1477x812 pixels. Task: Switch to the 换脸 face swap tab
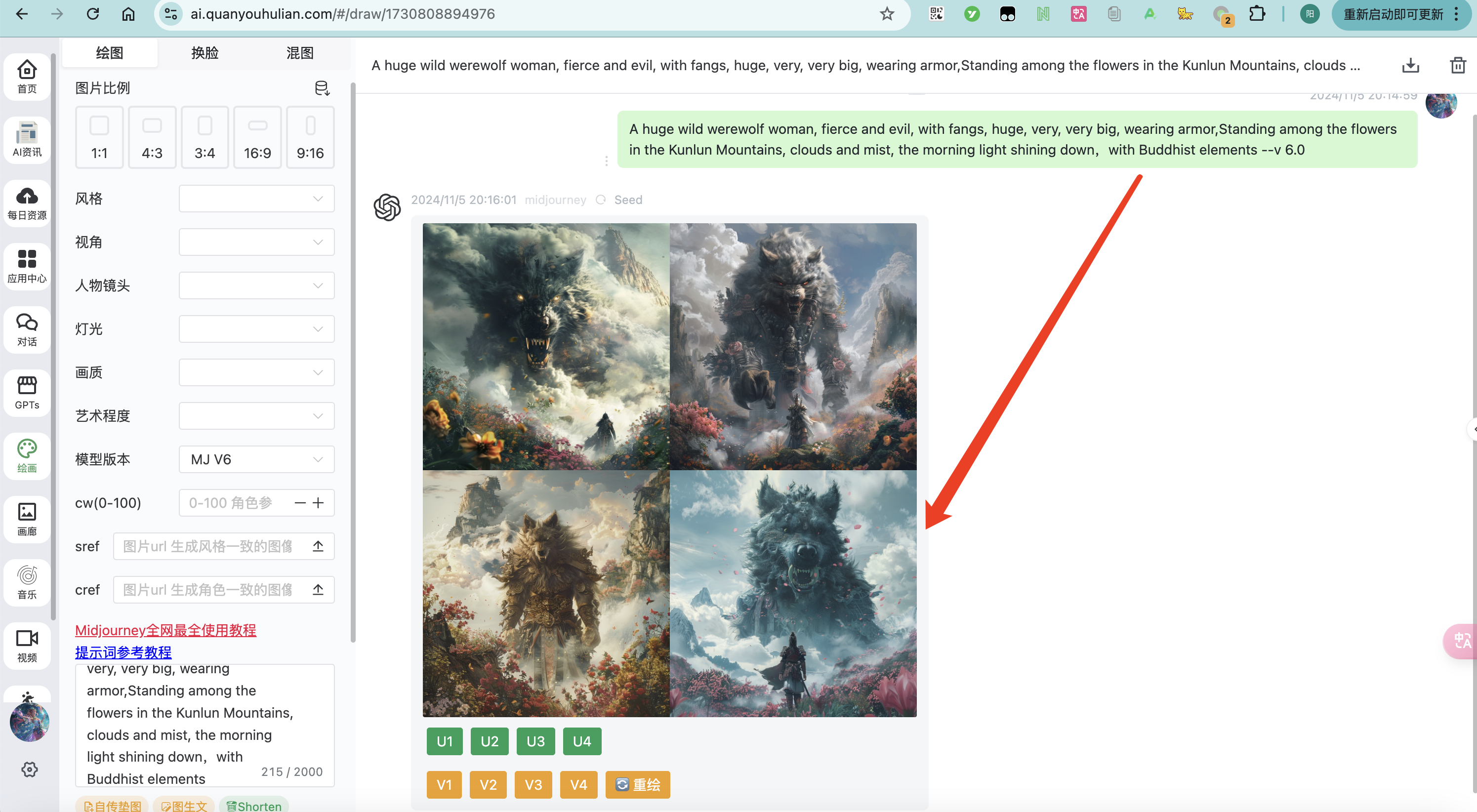point(205,53)
